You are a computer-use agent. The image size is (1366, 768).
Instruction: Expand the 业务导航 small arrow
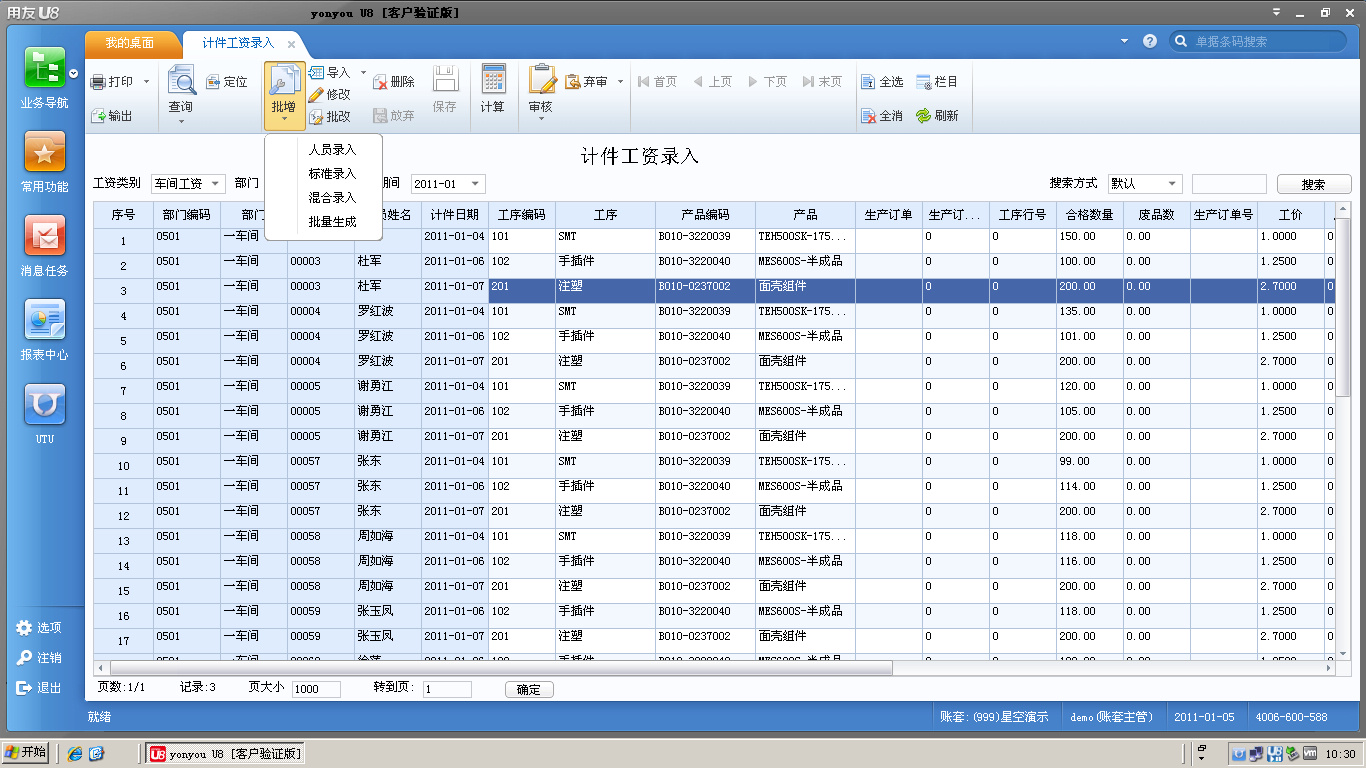(x=74, y=73)
